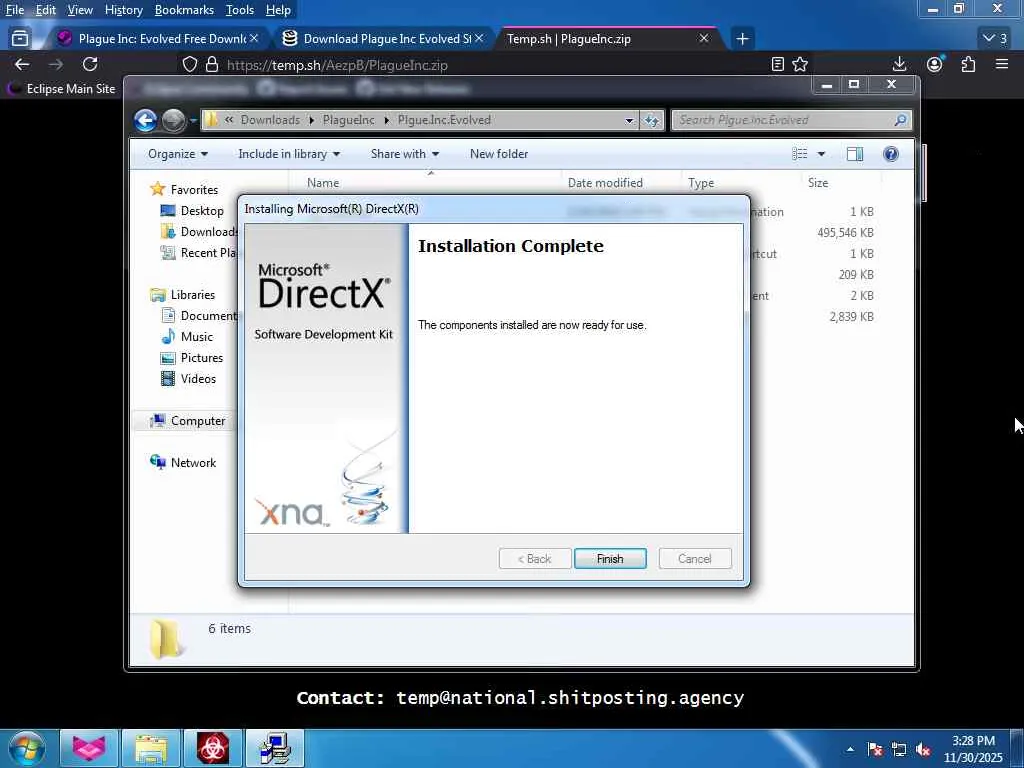This screenshot has height=768, width=1024.
Task: Open the browser Help menu
Action: (x=278, y=10)
